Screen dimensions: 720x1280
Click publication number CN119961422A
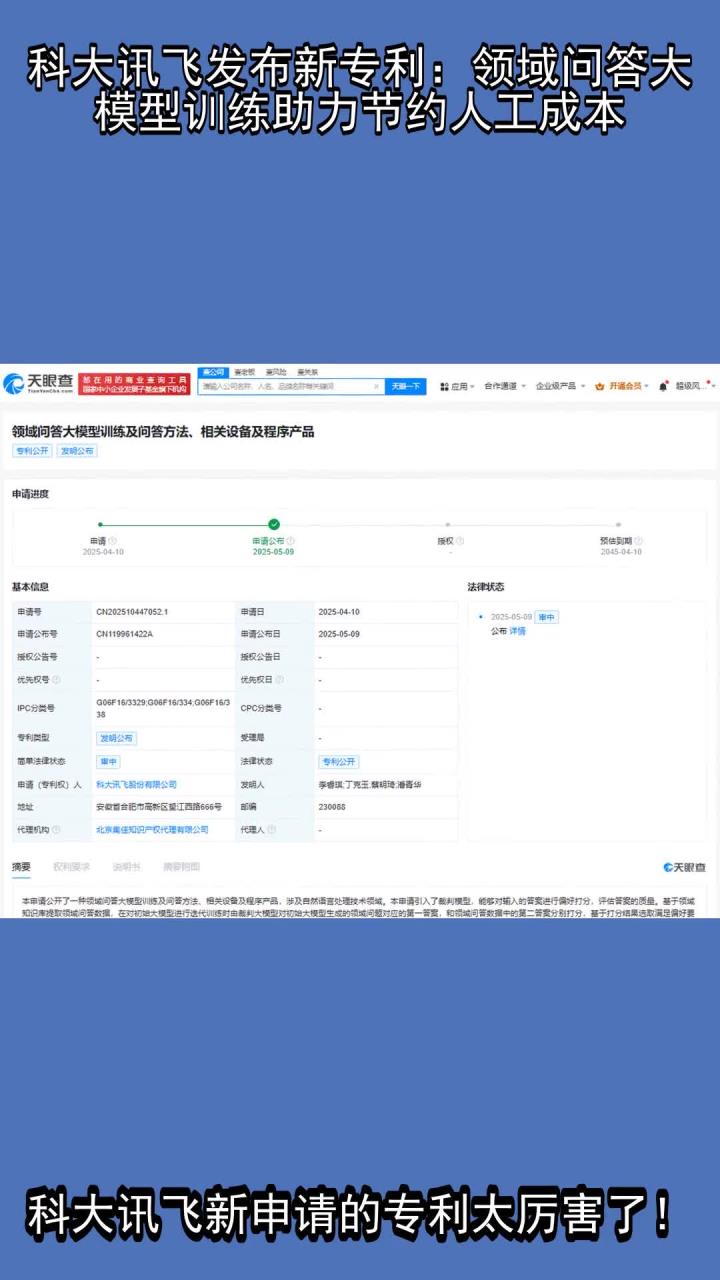[124, 634]
